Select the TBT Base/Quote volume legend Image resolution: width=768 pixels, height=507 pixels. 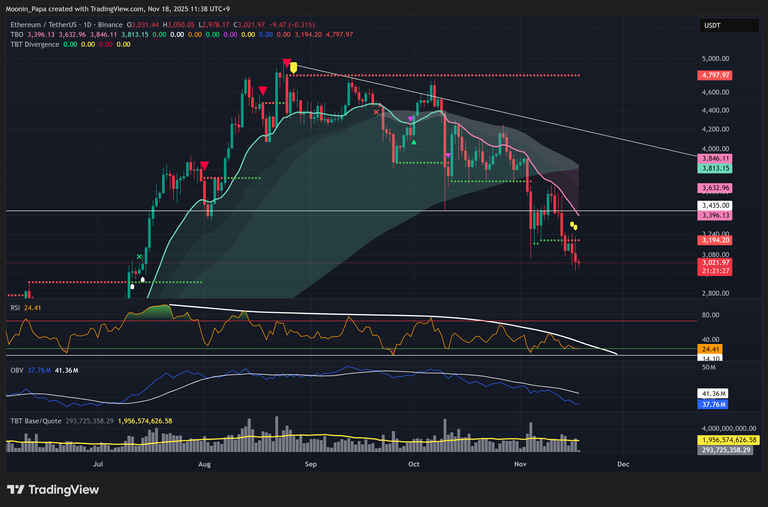(x=36, y=422)
